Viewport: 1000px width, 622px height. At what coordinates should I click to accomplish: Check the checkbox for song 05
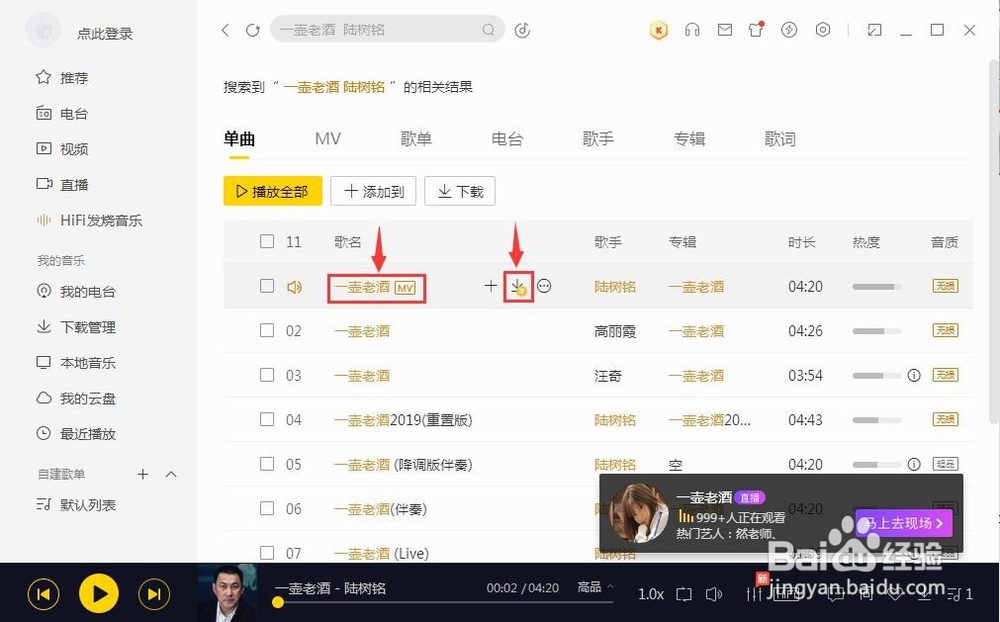267,463
